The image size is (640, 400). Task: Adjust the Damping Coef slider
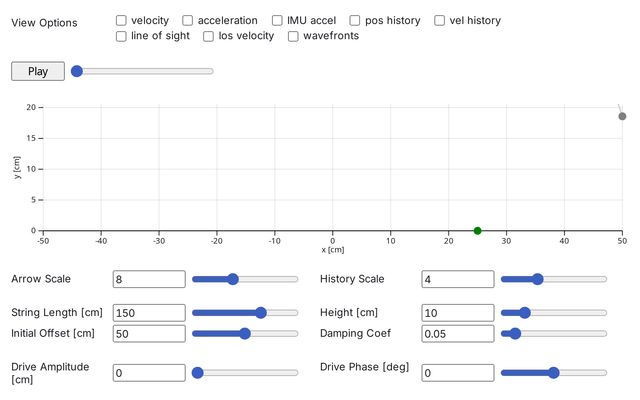[553, 333]
